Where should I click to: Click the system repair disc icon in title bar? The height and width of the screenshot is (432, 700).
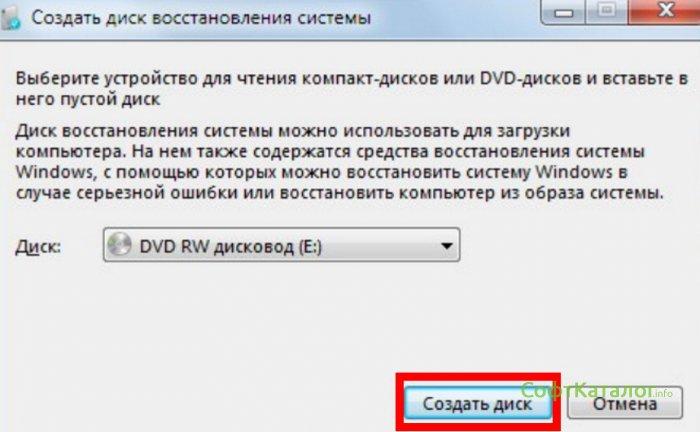pyautogui.click(x=10, y=18)
